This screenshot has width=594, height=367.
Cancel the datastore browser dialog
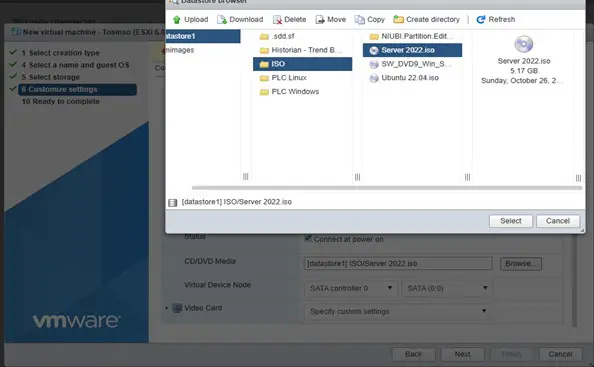558,221
